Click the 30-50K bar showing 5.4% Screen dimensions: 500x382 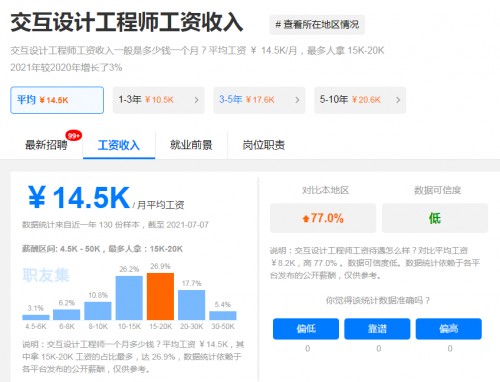(x=223, y=316)
